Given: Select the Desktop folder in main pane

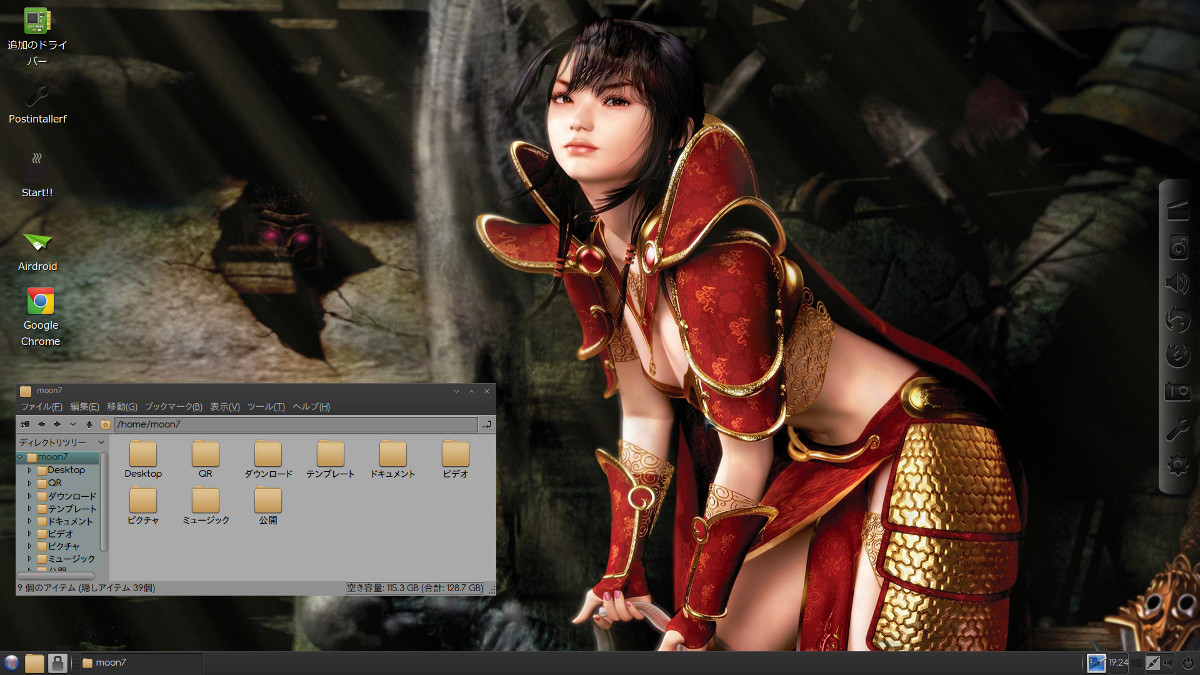Looking at the screenshot, I should [x=143, y=460].
